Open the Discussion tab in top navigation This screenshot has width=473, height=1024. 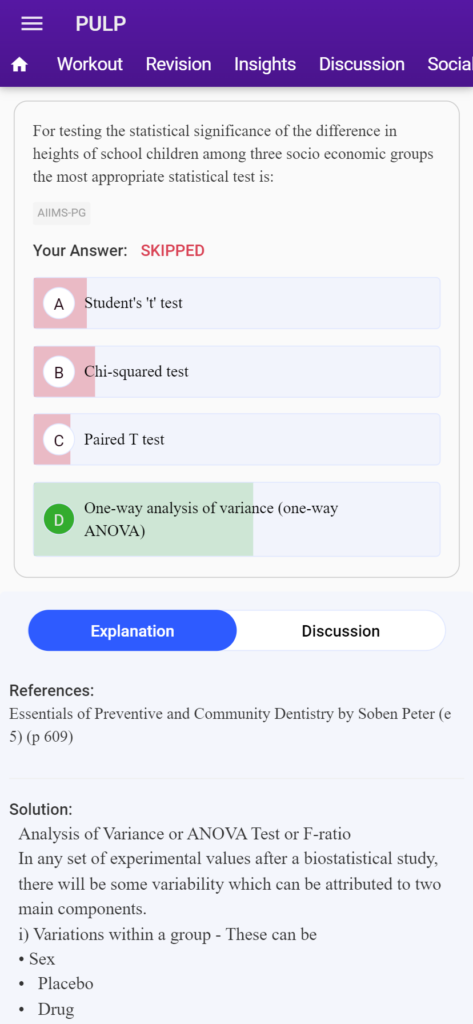(361, 64)
